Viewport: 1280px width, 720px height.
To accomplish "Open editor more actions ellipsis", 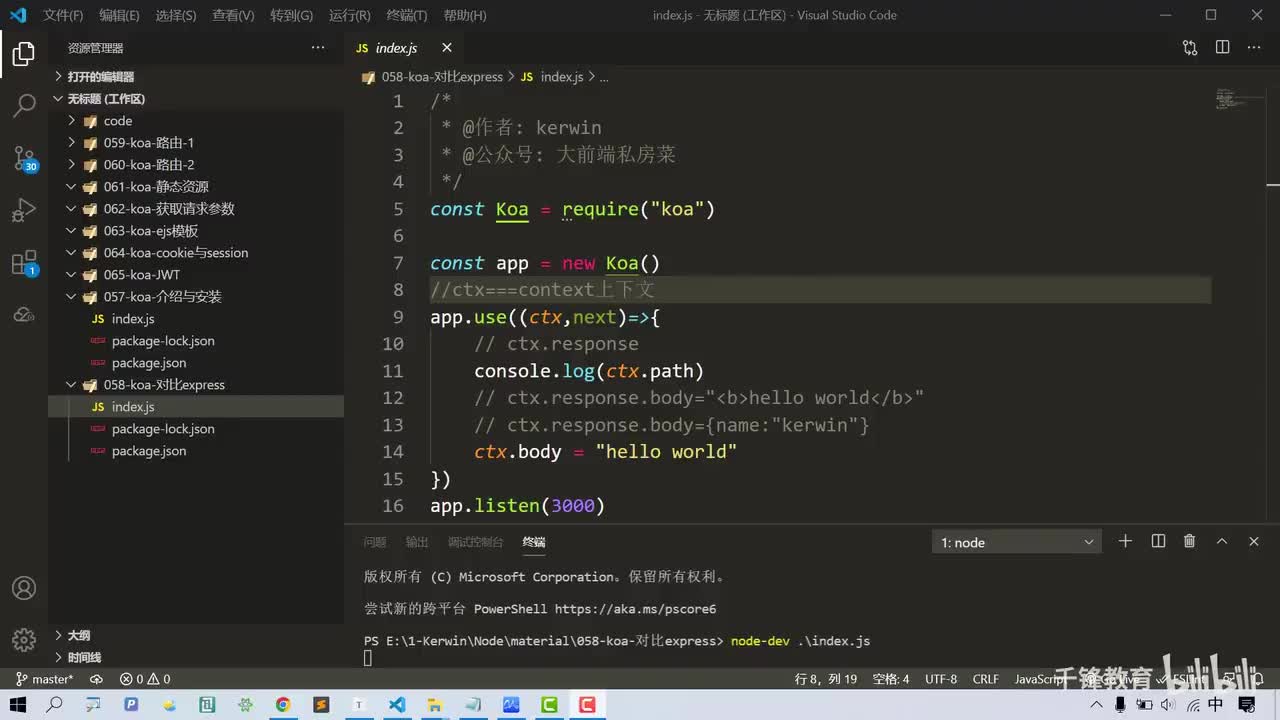I will point(1254,48).
